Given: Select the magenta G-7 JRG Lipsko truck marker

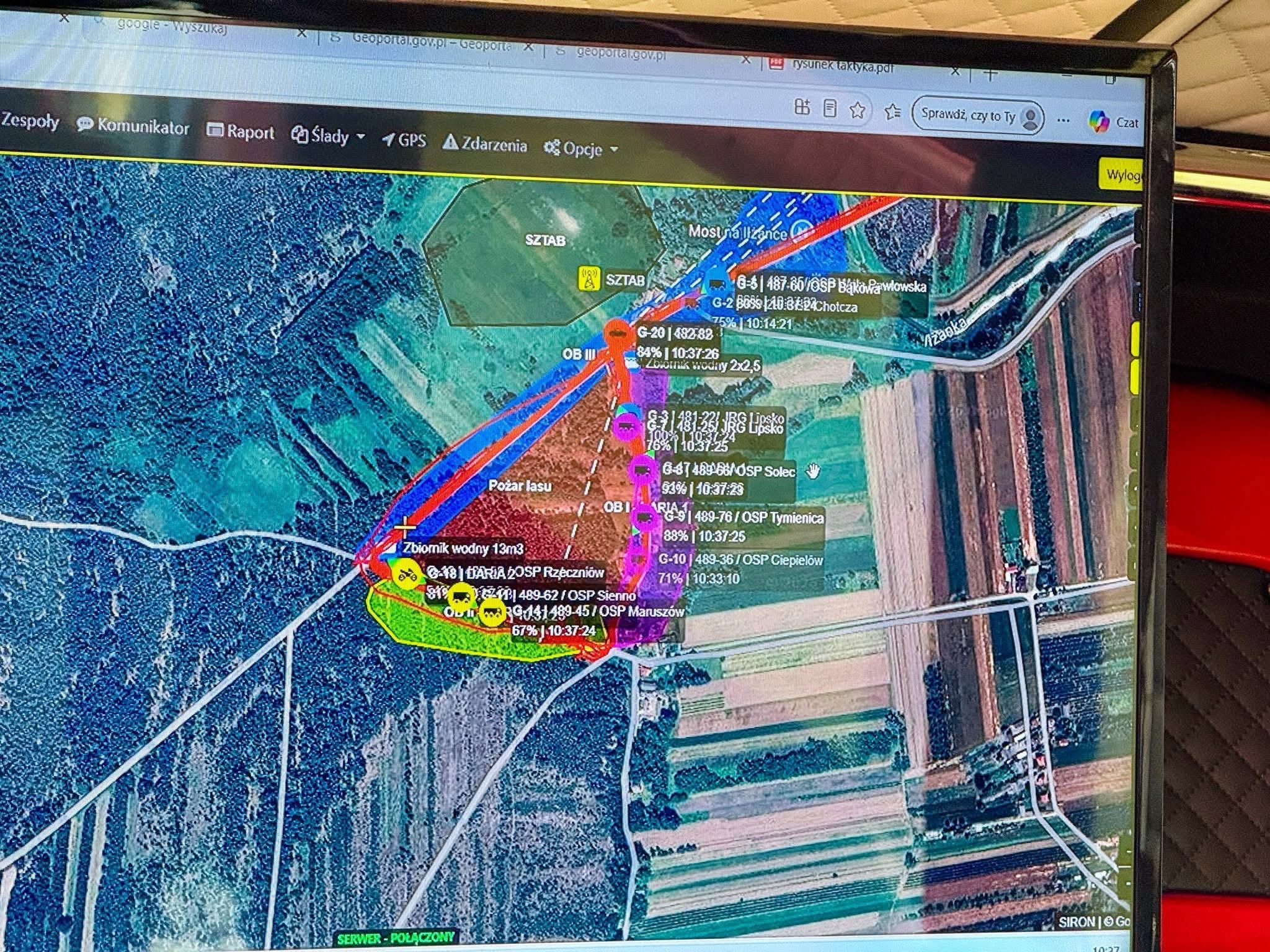Looking at the screenshot, I should pos(626,426).
